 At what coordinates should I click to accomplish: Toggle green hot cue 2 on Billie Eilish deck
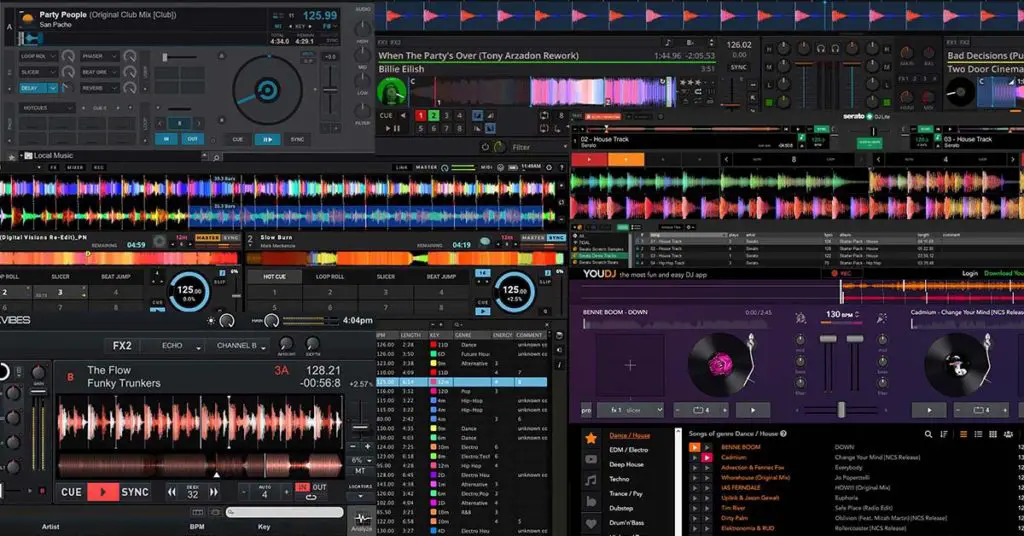coord(434,116)
